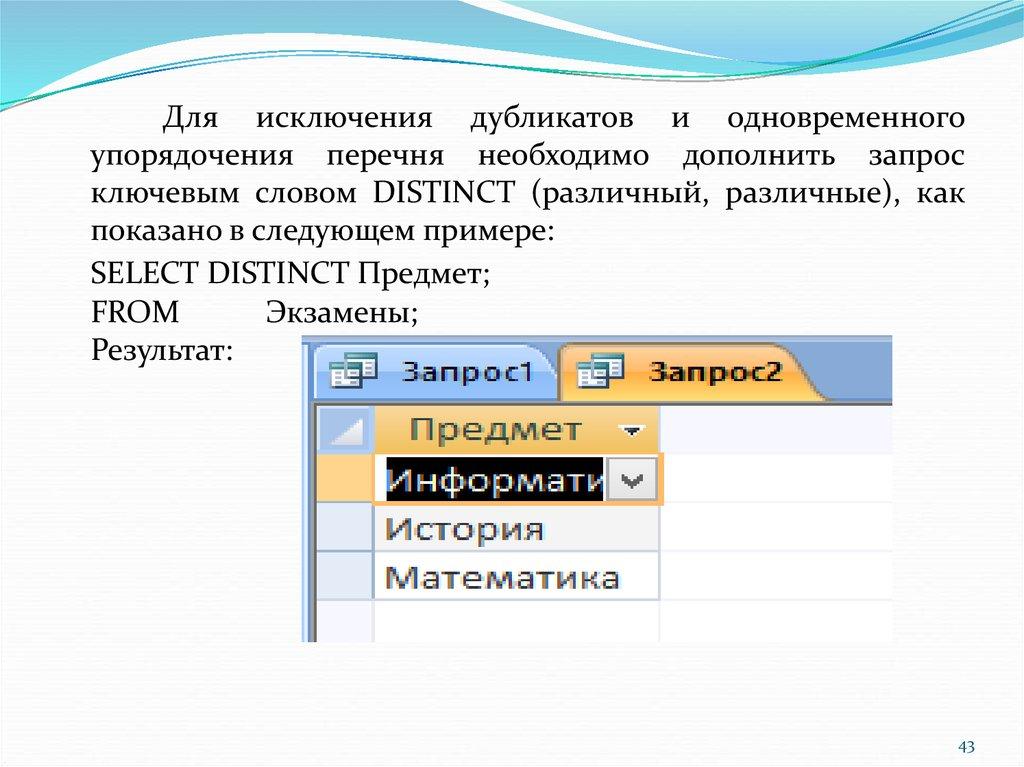Select the Предмет column header
The width and height of the screenshot is (1024, 767).
point(497,431)
